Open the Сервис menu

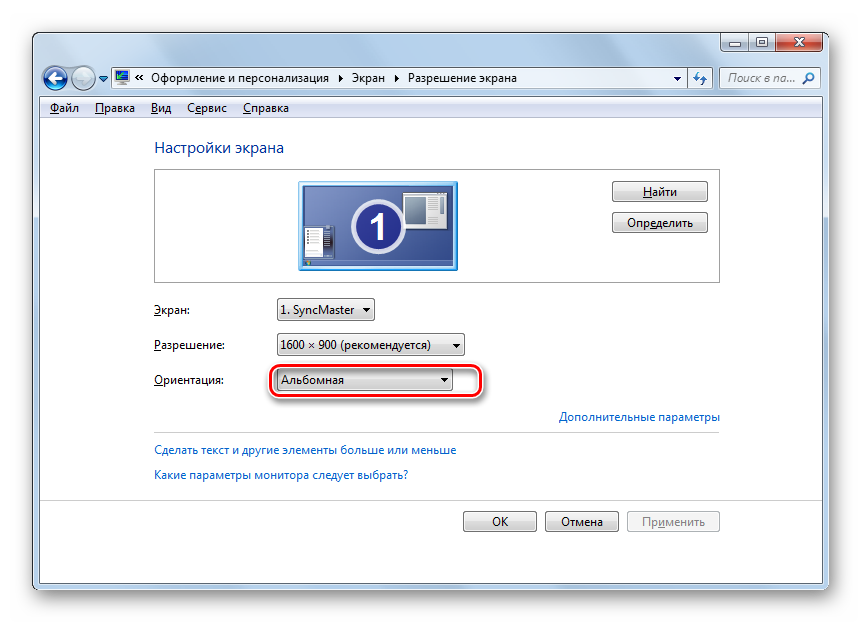click(207, 108)
